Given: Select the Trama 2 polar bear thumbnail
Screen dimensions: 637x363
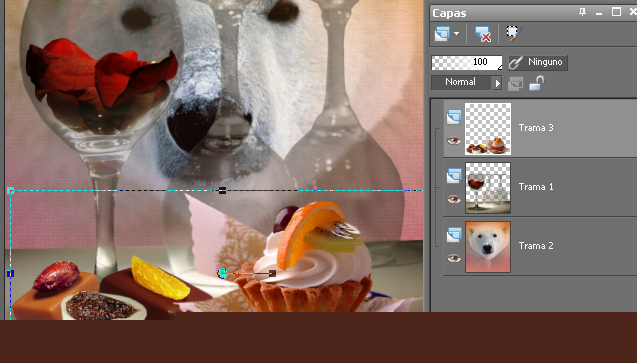Looking at the screenshot, I should click(488, 247).
